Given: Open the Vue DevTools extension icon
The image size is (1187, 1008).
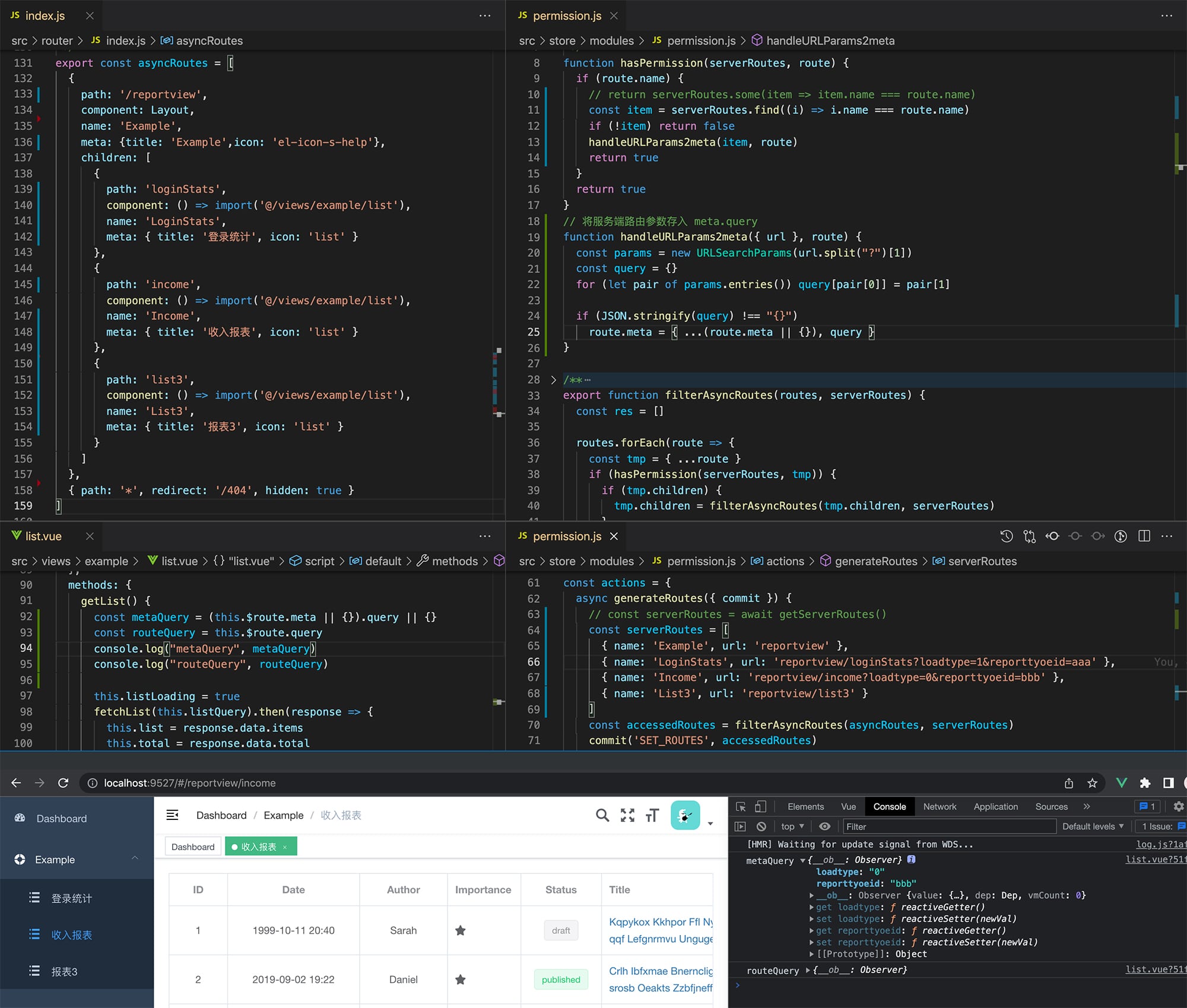Looking at the screenshot, I should [1122, 783].
